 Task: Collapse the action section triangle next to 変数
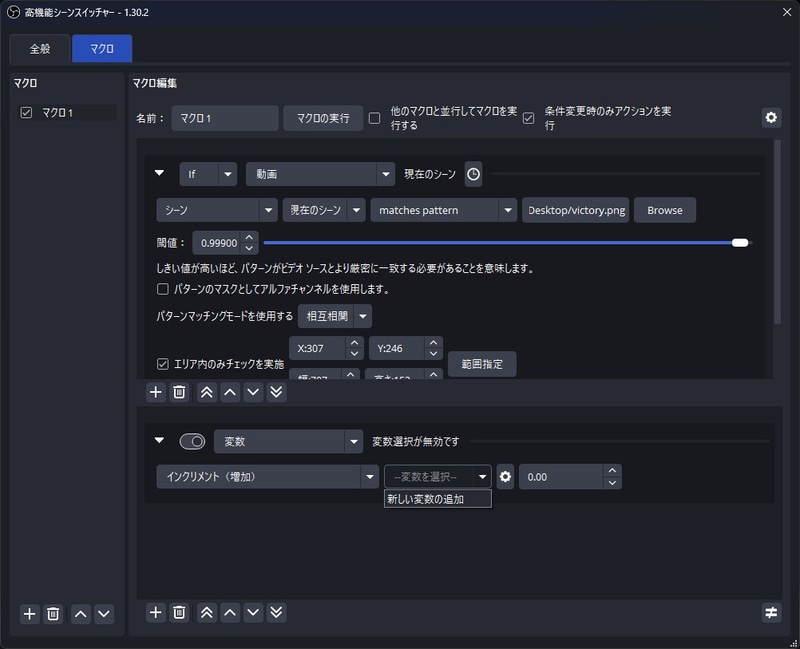pyautogui.click(x=159, y=440)
